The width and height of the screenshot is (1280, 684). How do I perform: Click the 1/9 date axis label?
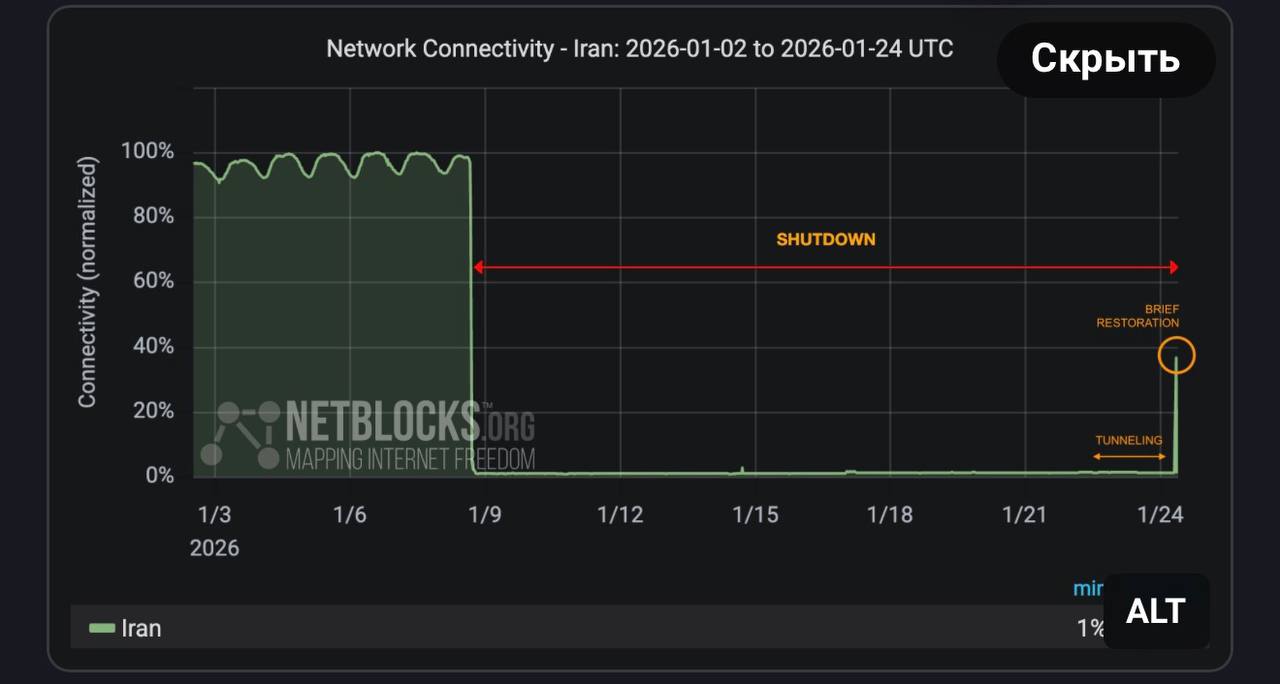click(485, 514)
